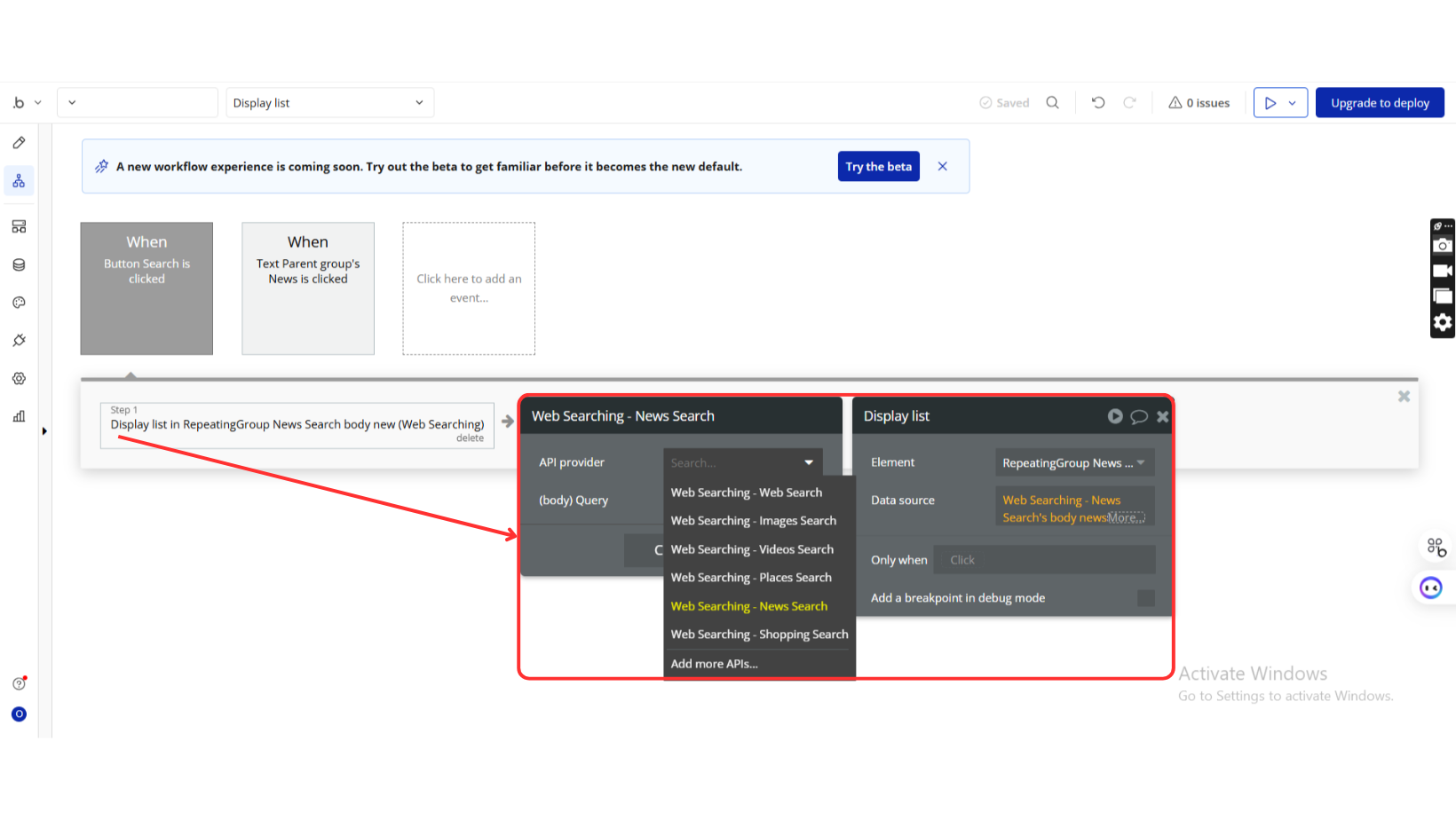The width and height of the screenshot is (1456, 820).
Task: Open the Element RepeatingGroup News dropdown
Action: coord(1073,463)
